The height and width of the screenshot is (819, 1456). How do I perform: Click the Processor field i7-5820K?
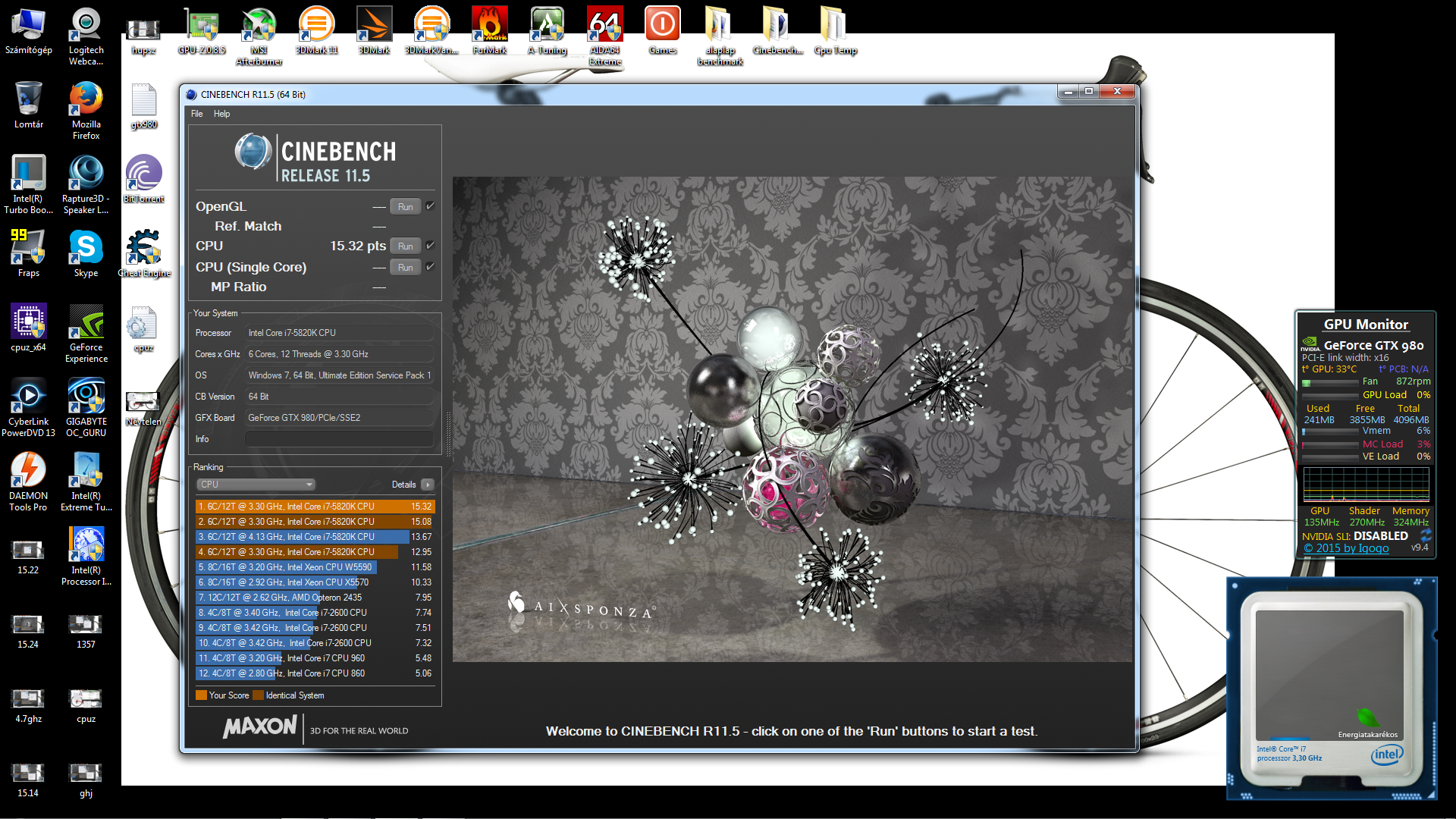(339, 333)
